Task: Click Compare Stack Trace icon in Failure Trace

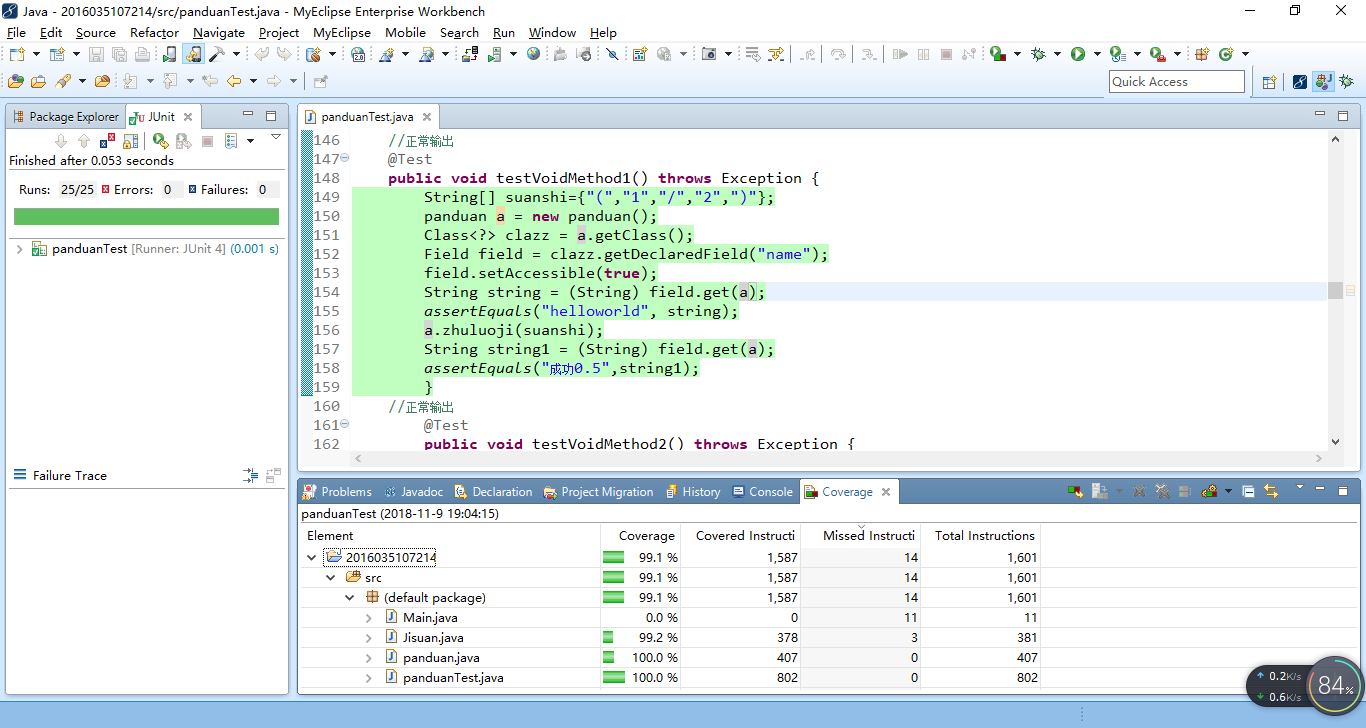Action: pos(273,476)
